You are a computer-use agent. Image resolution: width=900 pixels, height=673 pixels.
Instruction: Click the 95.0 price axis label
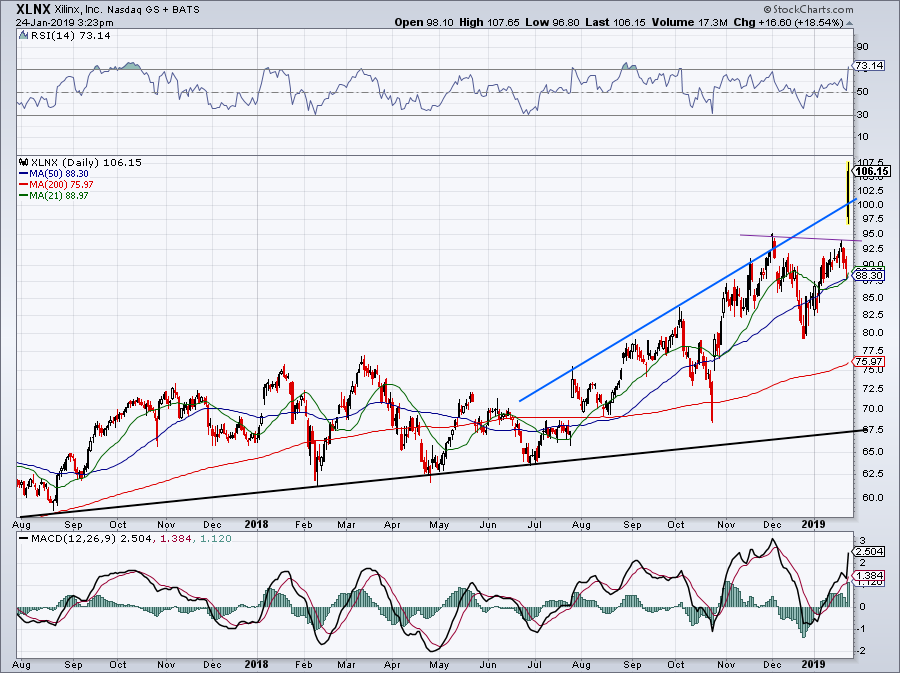pos(872,234)
